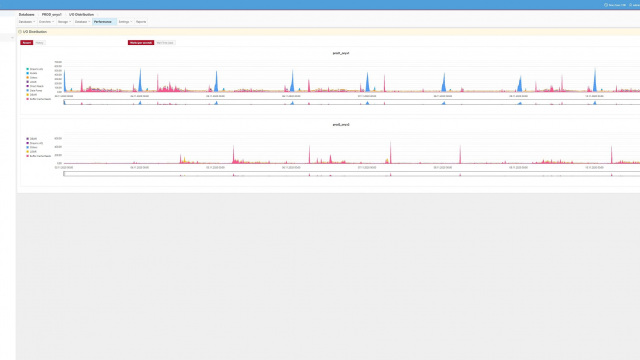Image resolution: width=640 pixels, height=360 pixels.
Task: Click the I/O Distribution header info icon
Action: coord(20,31)
